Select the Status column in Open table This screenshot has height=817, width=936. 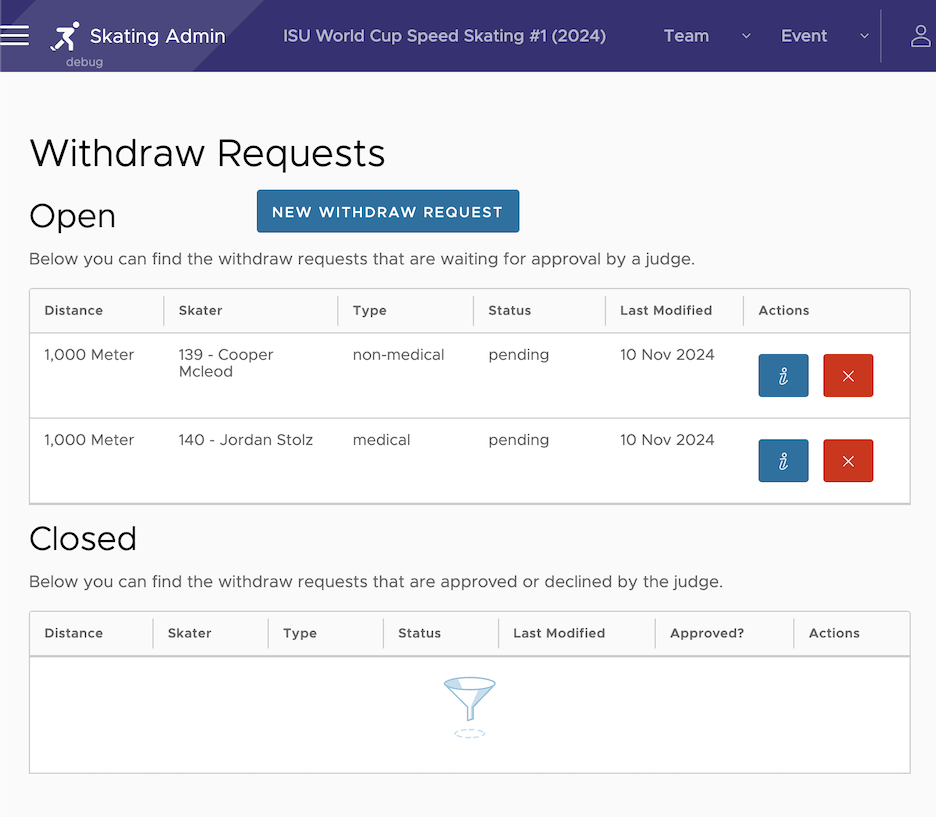(510, 310)
